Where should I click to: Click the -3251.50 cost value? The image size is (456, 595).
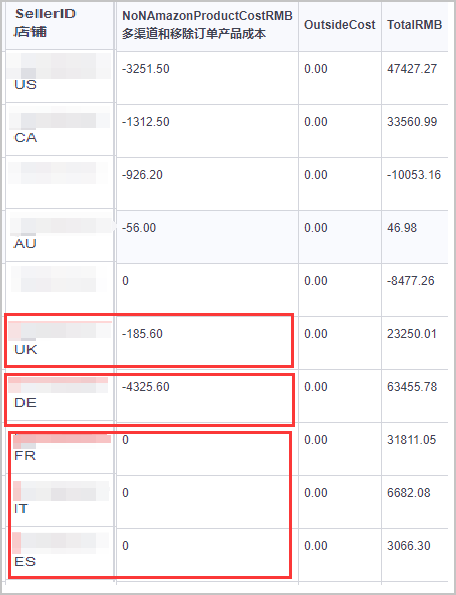click(x=146, y=69)
